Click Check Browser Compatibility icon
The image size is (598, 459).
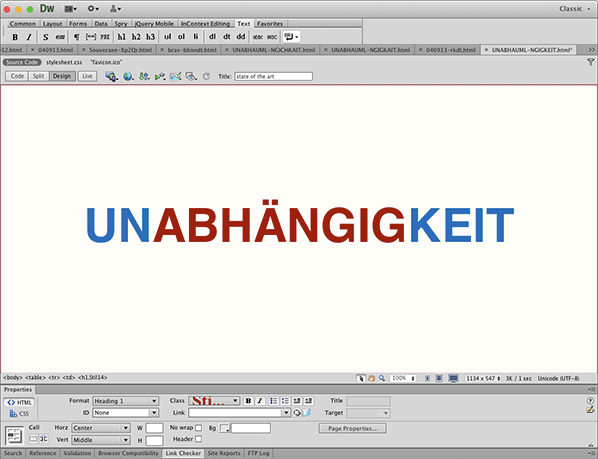[175, 77]
